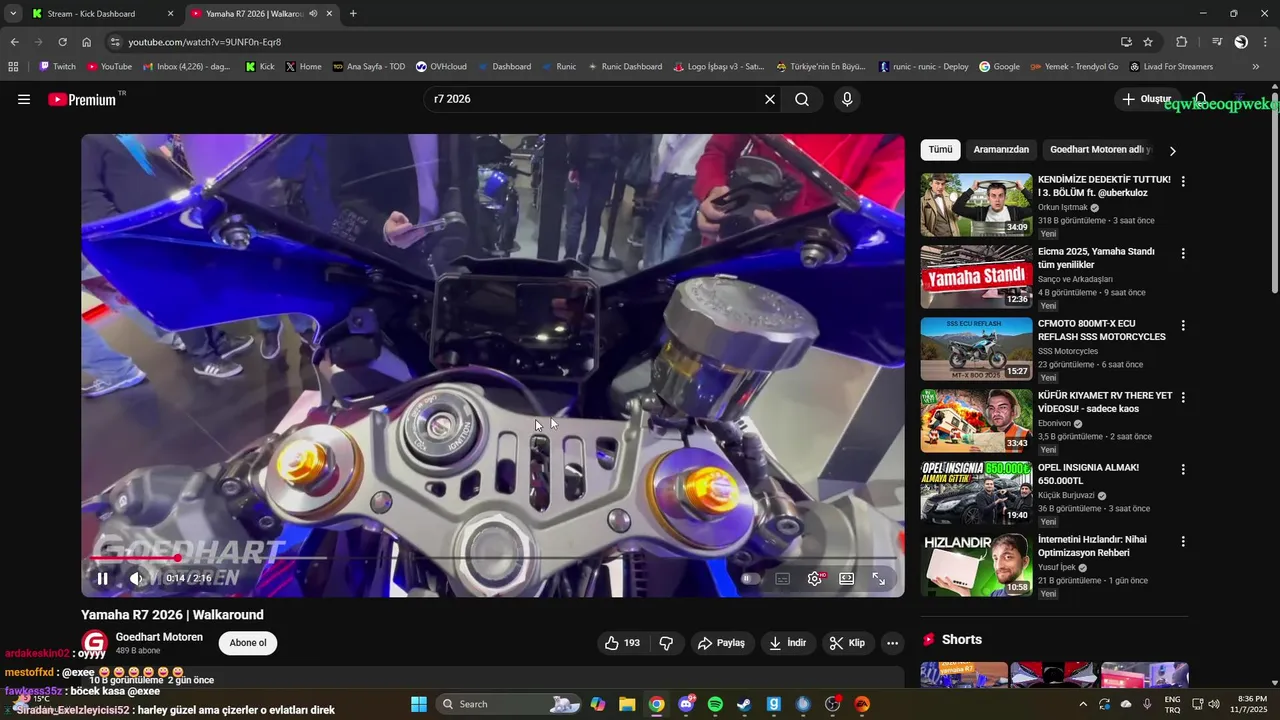Open Twitch bookmark
Screen dimensions: 1280x720
click(57, 67)
